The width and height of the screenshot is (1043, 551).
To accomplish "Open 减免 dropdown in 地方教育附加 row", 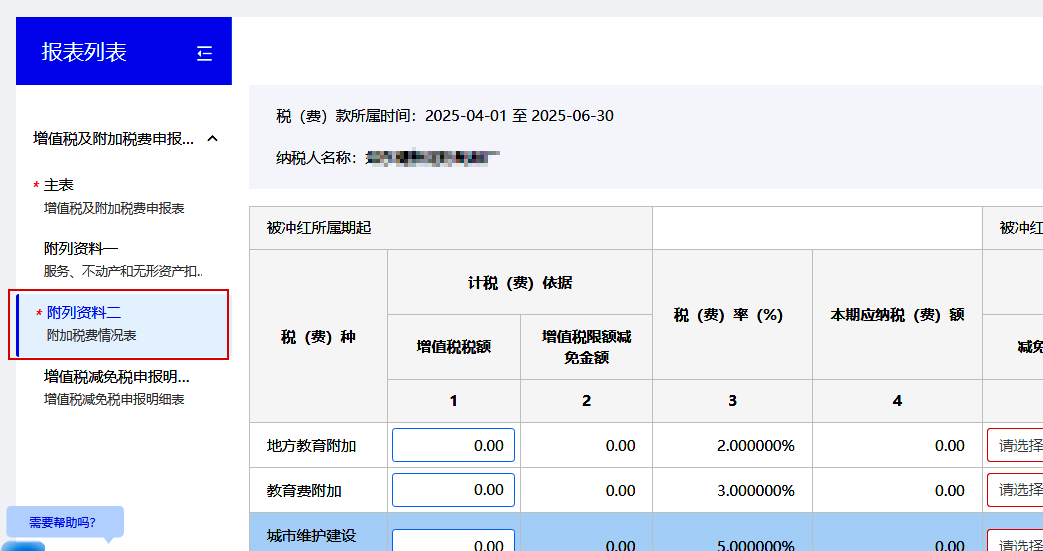I will (x=1015, y=445).
